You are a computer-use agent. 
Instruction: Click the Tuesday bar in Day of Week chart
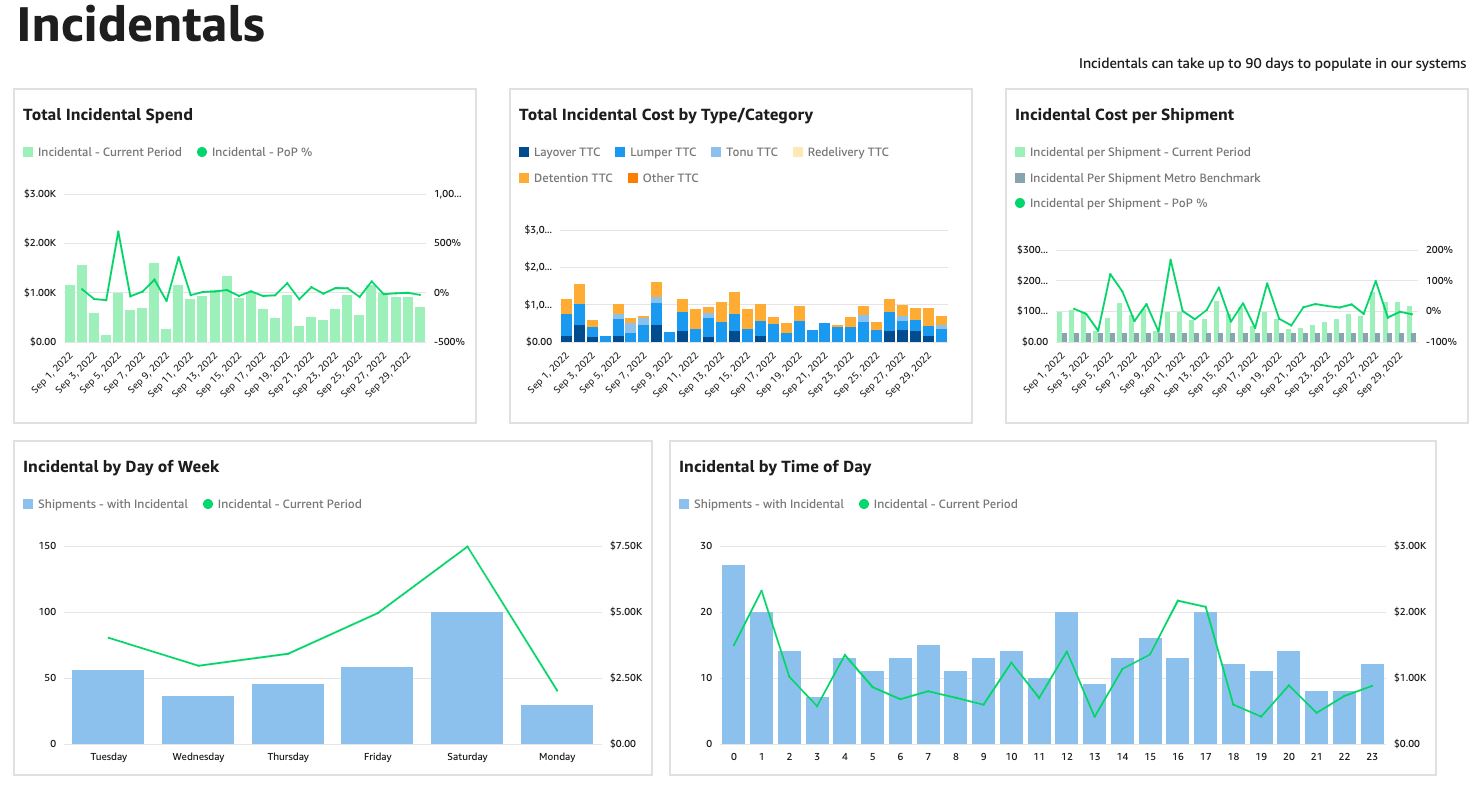108,706
